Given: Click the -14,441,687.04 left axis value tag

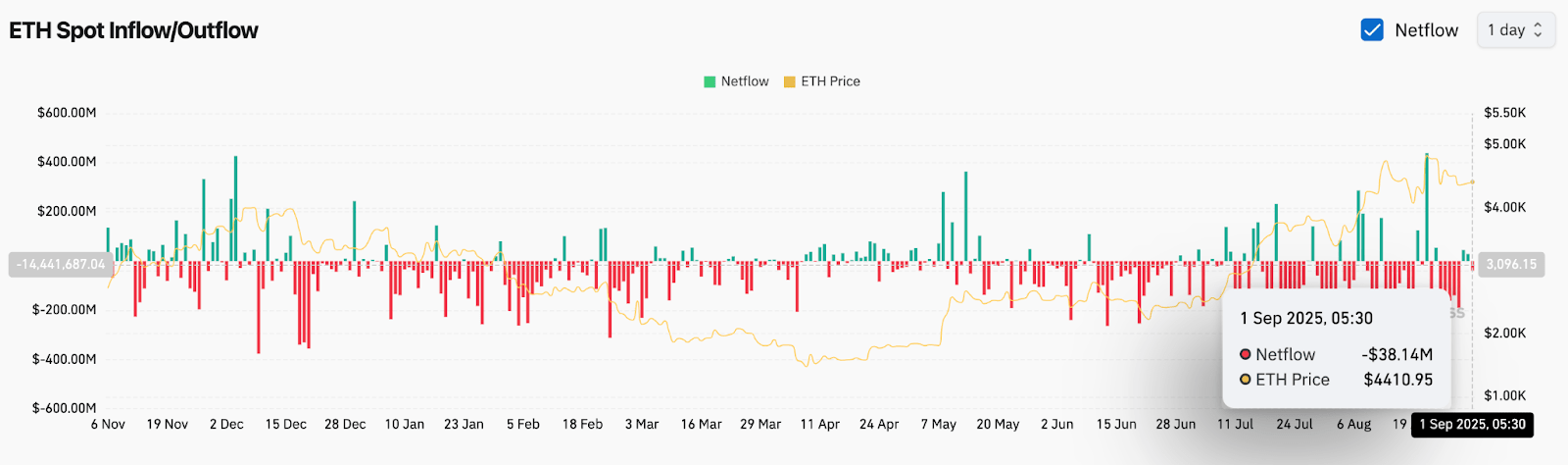Looking at the screenshot, I should [x=61, y=265].
